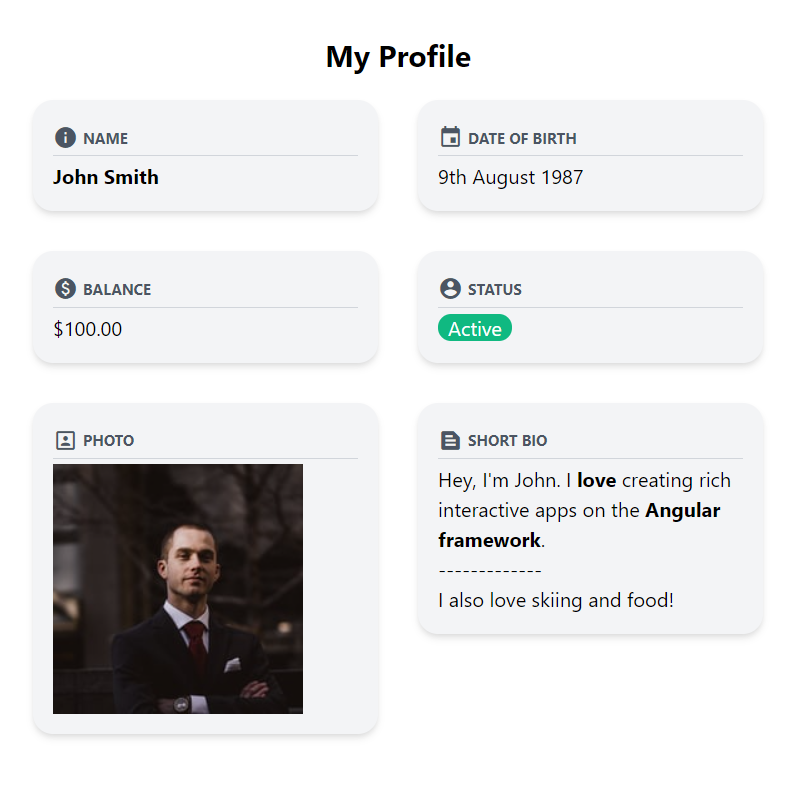The width and height of the screenshot is (797, 796).
Task: Click the PHOTO field label
Action: tap(108, 441)
